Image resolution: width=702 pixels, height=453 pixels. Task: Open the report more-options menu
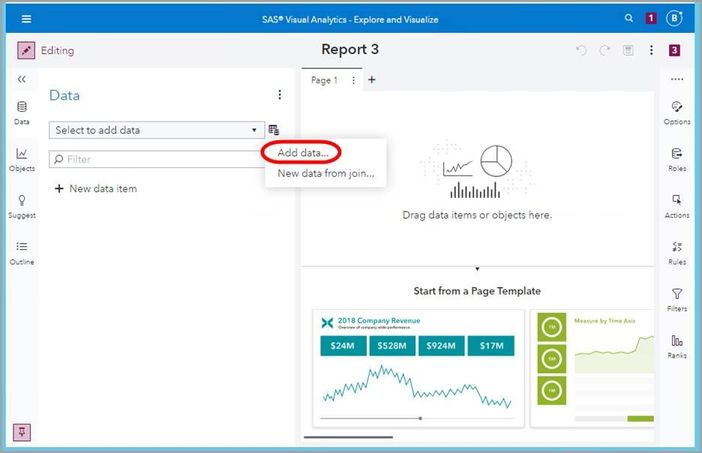tap(651, 50)
